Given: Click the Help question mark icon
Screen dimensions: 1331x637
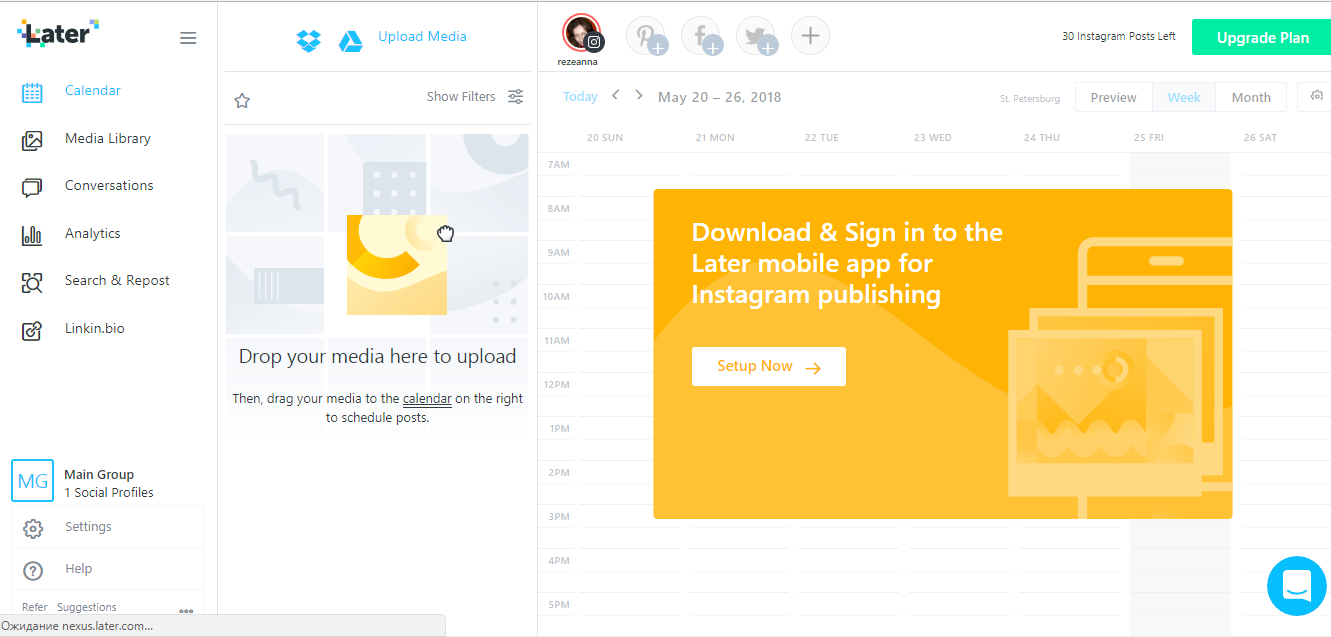Looking at the screenshot, I should pos(33,571).
